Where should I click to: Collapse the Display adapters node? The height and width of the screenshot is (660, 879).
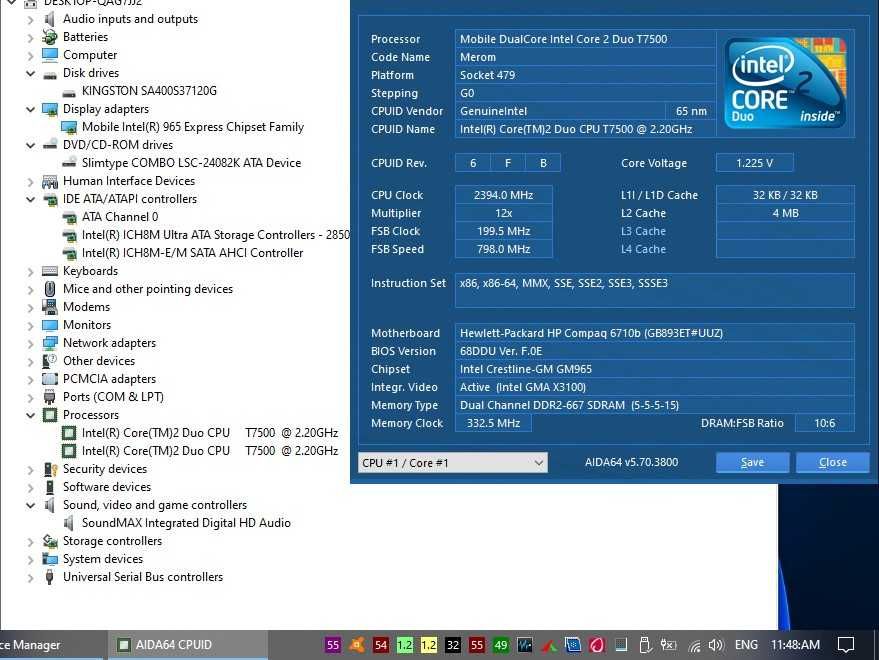30,109
